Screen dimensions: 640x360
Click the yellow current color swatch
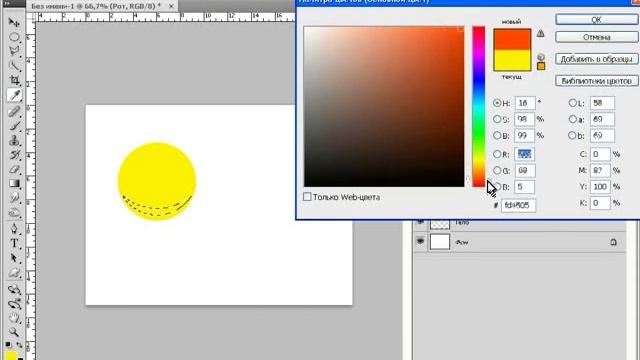512,60
